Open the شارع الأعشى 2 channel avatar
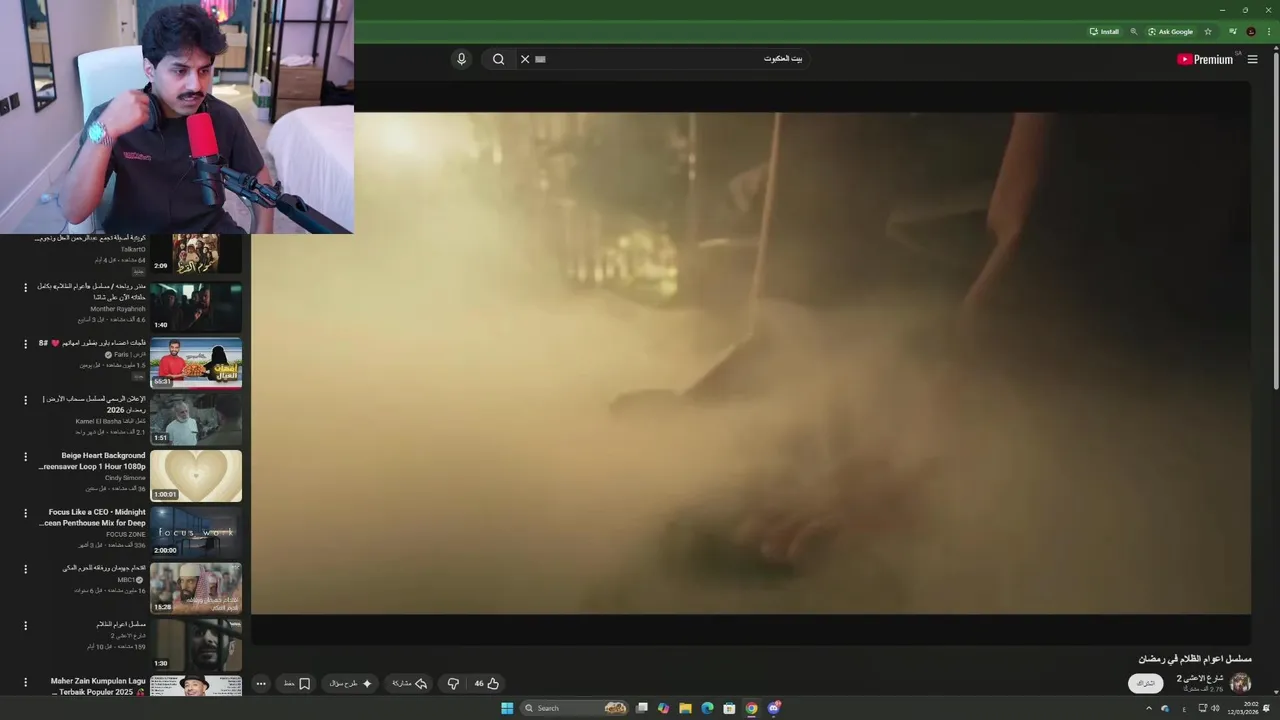The width and height of the screenshot is (1280, 720). (x=1240, y=683)
